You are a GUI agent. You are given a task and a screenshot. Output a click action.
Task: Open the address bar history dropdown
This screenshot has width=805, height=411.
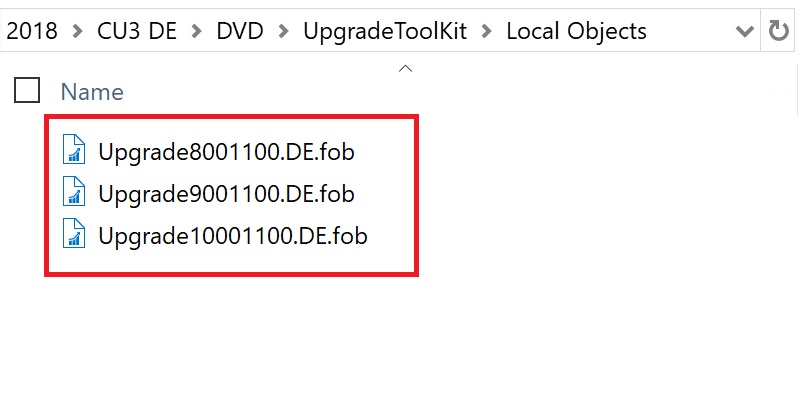pyautogui.click(x=745, y=31)
